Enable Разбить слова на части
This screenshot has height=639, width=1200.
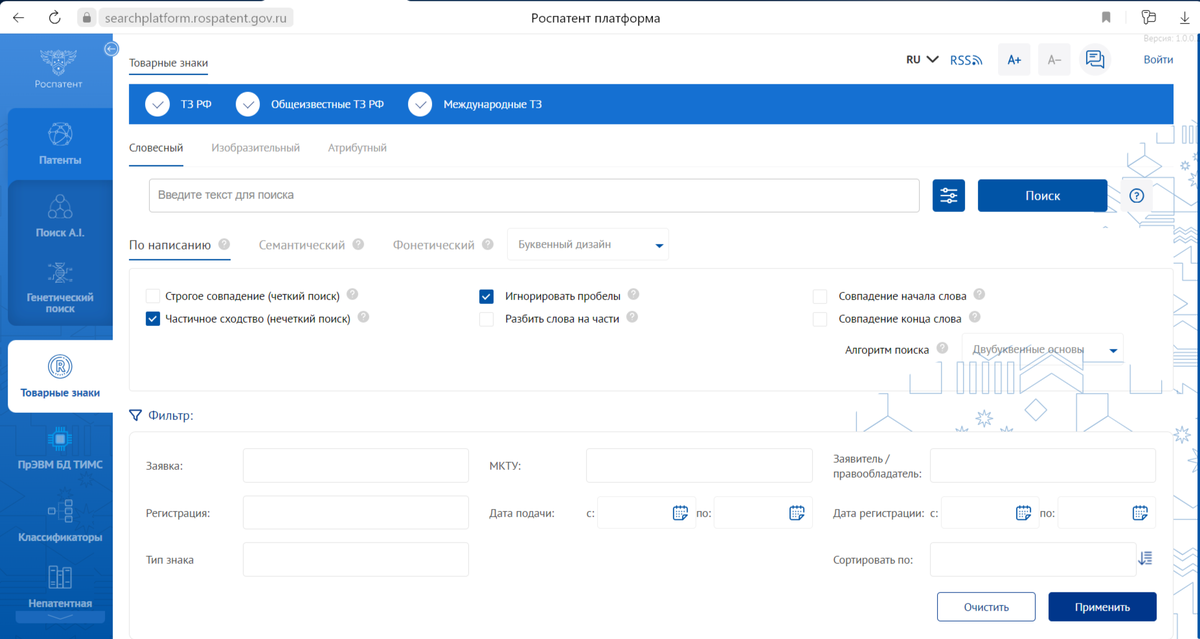point(486,319)
